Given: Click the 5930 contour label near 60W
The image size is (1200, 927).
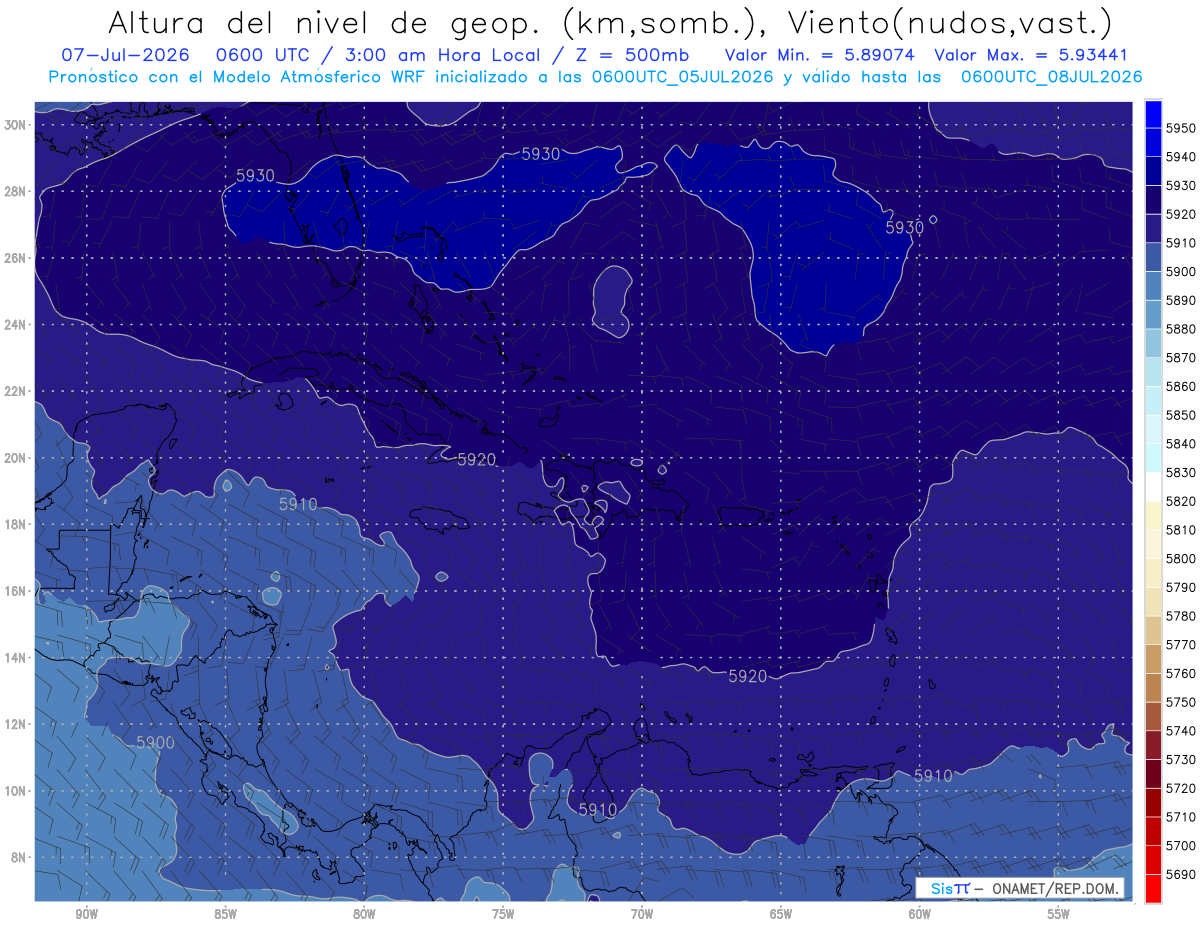Looking at the screenshot, I should coord(905,228).
